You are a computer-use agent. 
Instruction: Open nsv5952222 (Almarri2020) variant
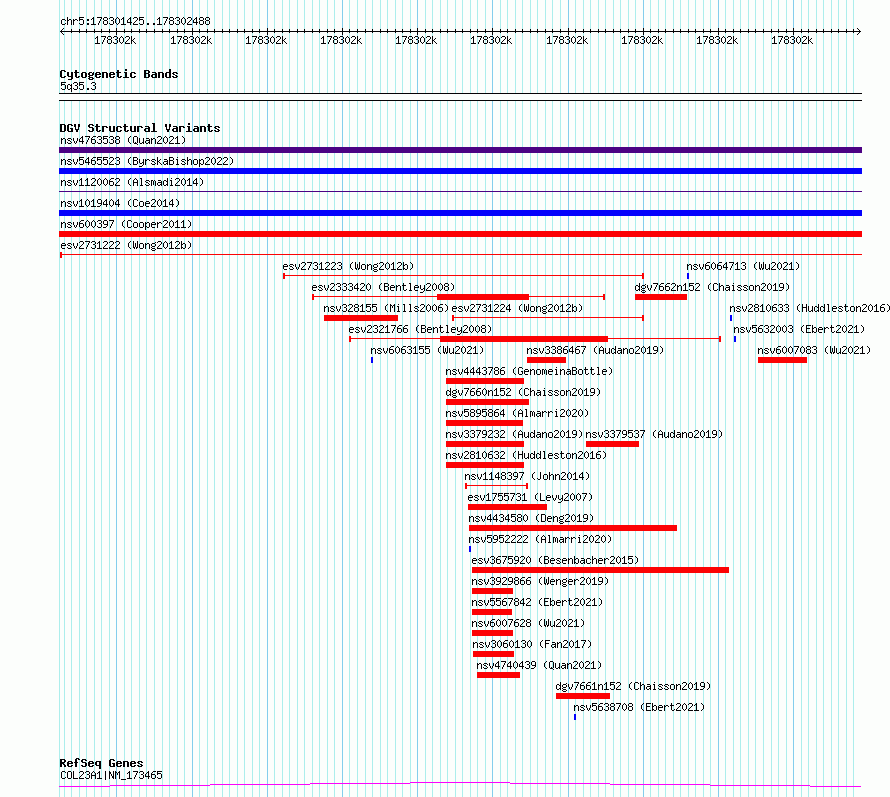tap(540, 539)
